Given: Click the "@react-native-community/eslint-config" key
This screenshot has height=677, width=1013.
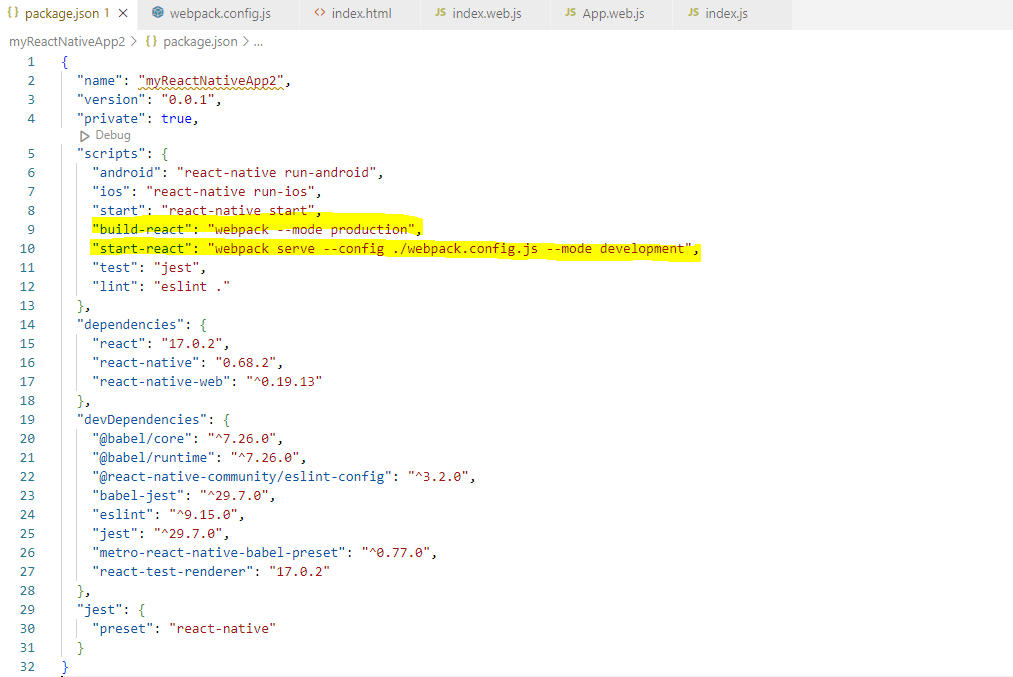Looking at the screenshot, I should click(242, 477).
